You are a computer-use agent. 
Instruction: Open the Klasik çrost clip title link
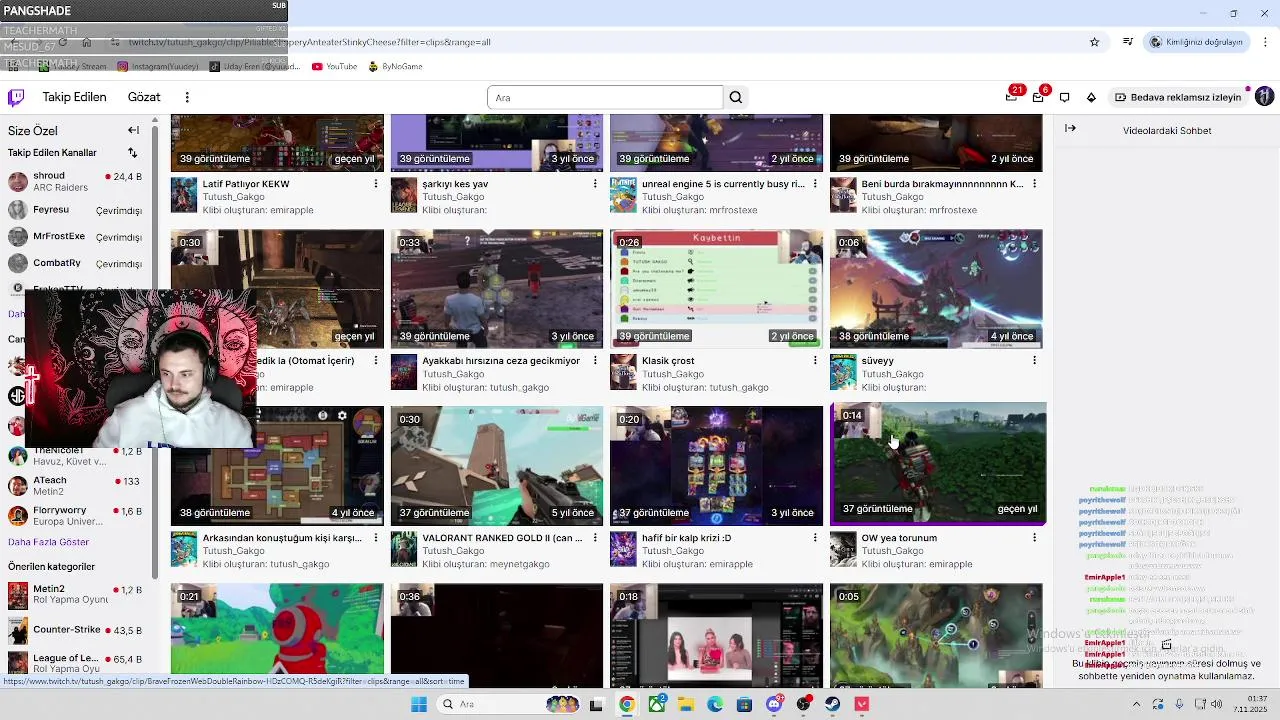(x=668, y=360)
